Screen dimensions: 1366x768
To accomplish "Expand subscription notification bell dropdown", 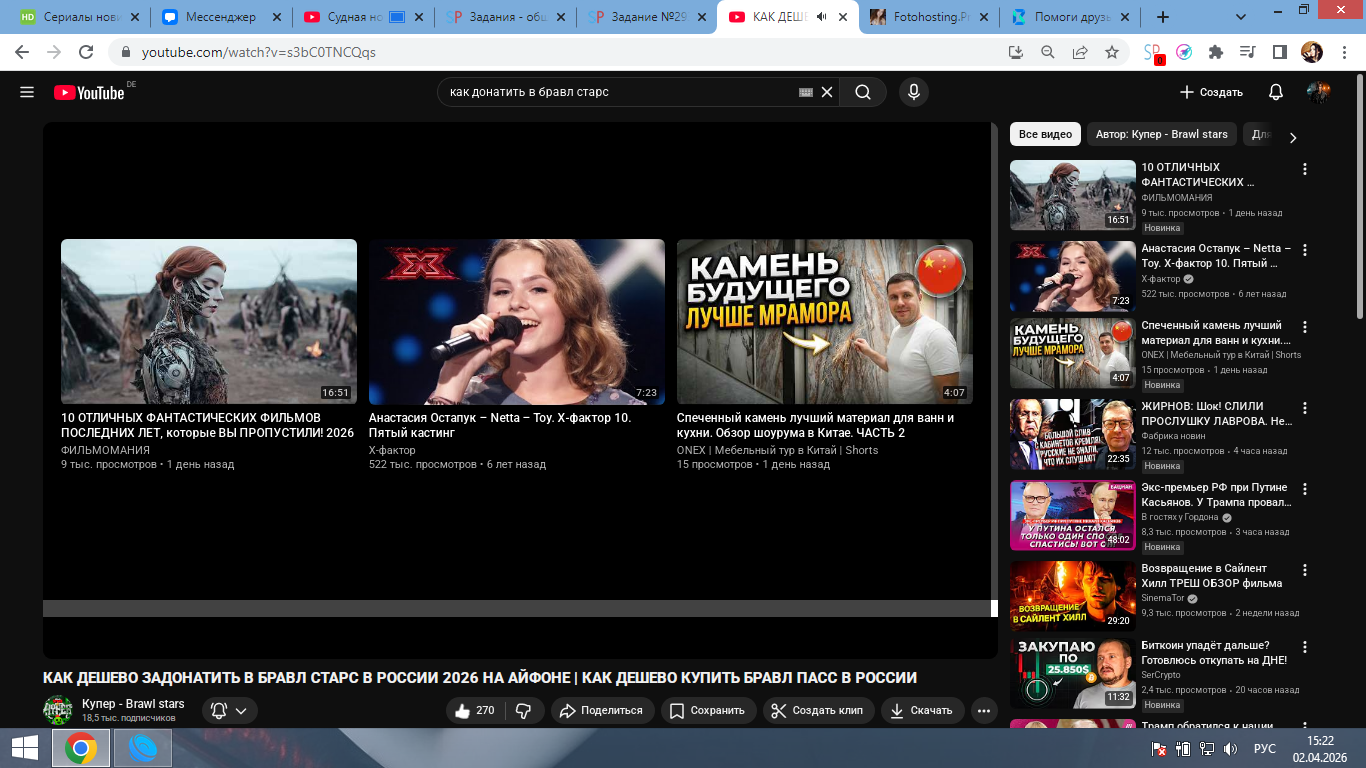I will coord(230,711).
